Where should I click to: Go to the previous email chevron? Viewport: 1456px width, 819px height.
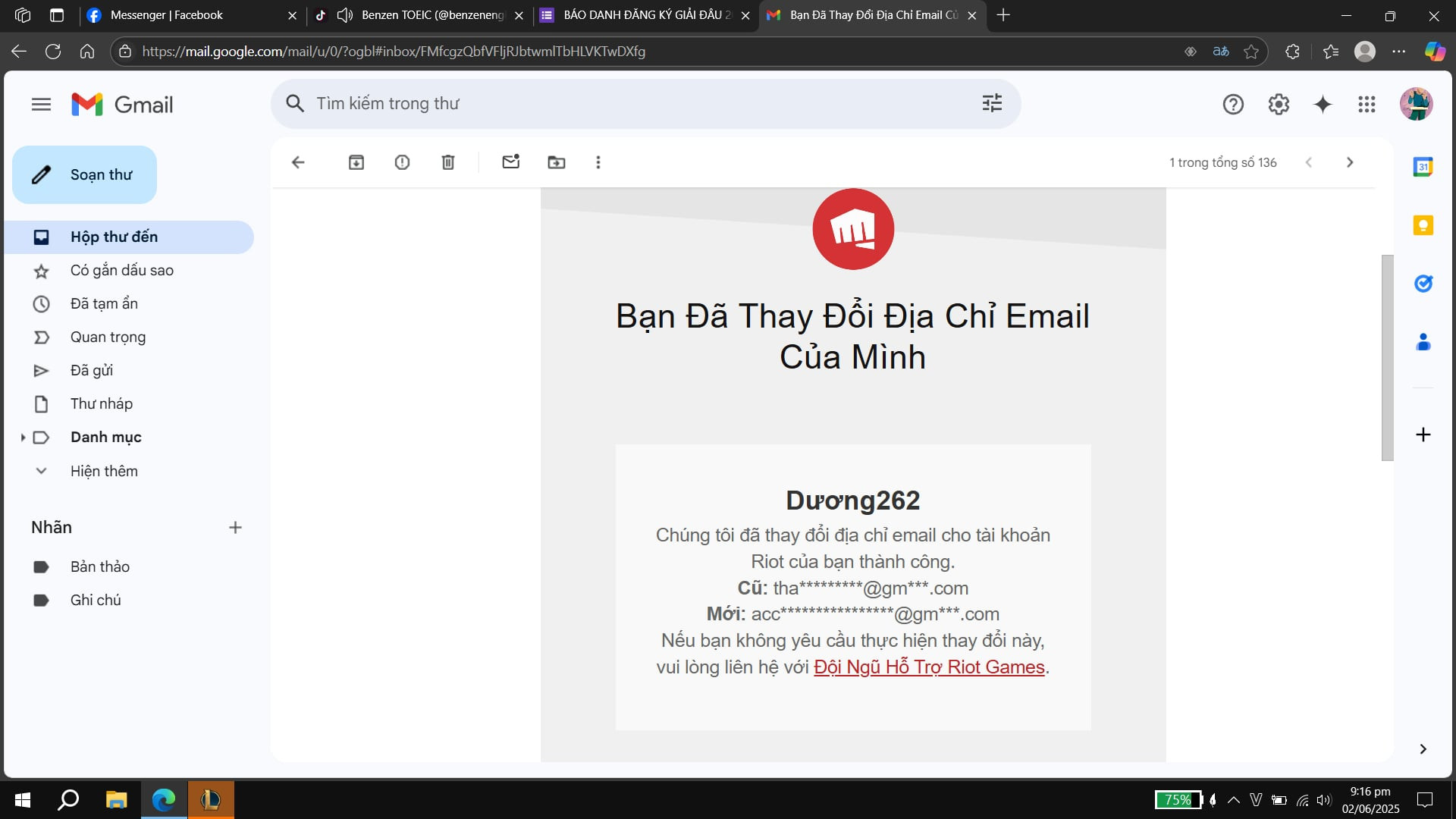tap(1309, 162)
